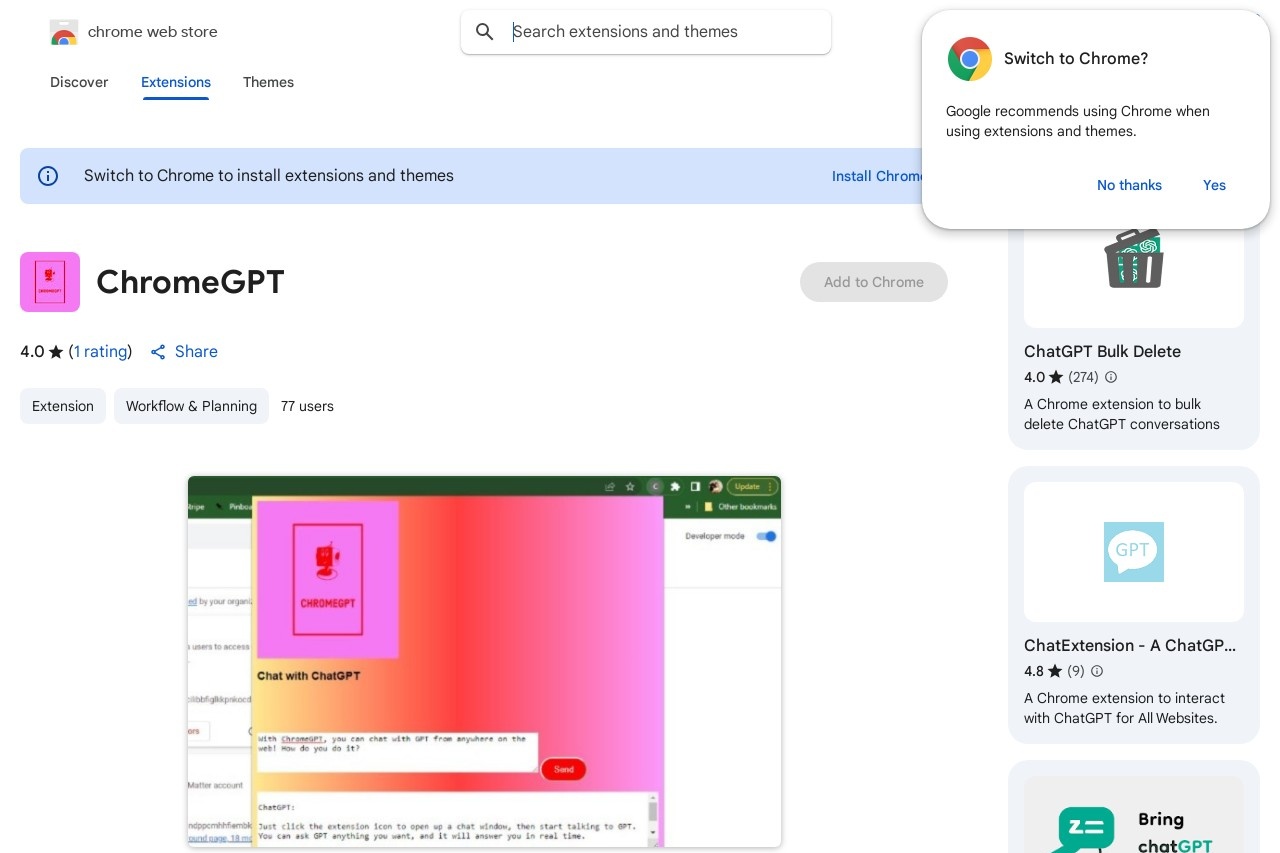Click the Install Chrome link in banner

(878, 176)
